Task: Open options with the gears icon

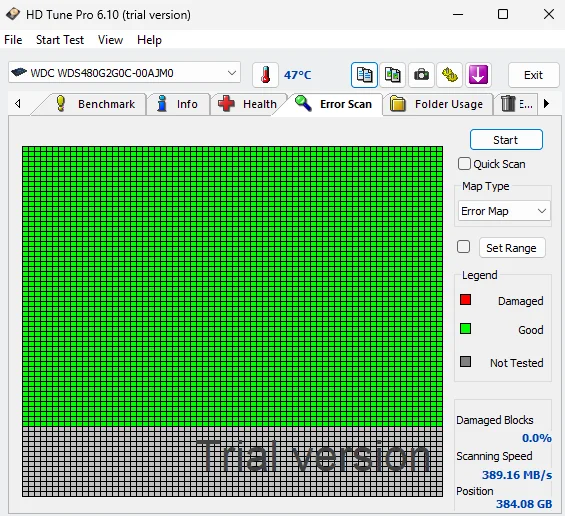Action: pos(450,75)
